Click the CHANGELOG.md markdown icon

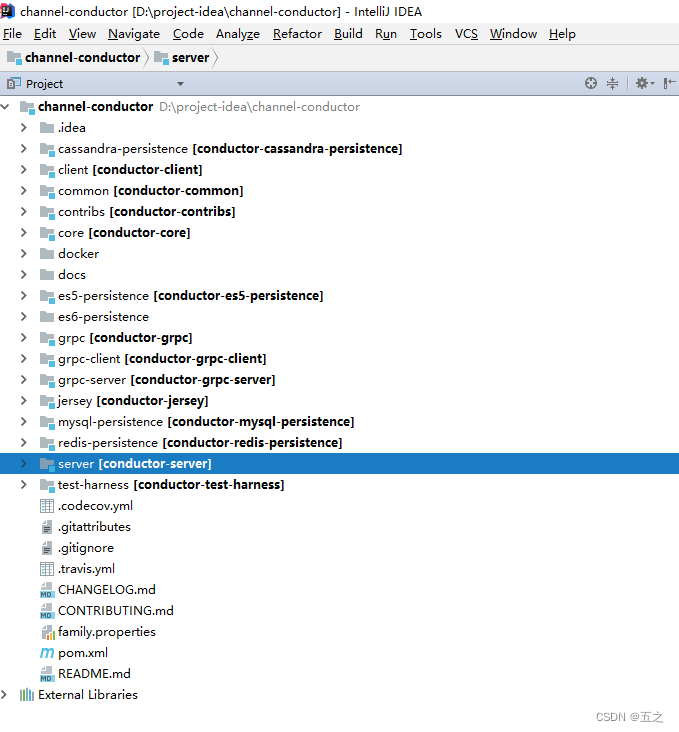(x=46, y=590)
